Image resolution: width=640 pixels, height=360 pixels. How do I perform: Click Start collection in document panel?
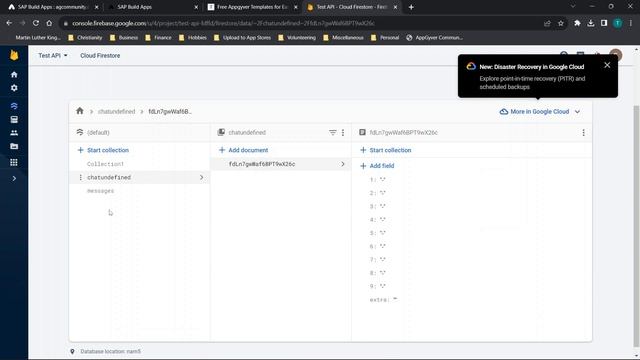tap(386, 150)
